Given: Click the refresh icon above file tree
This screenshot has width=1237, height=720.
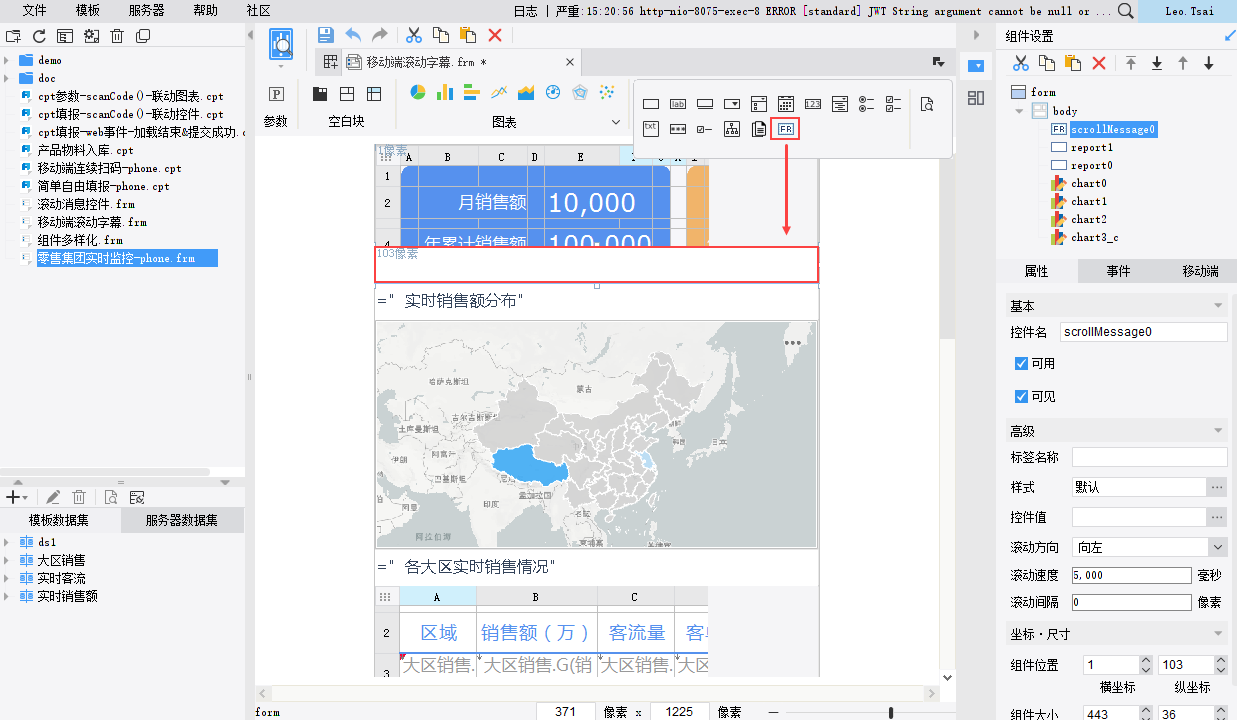Looking at the screenshot, I should coord(38,36).
